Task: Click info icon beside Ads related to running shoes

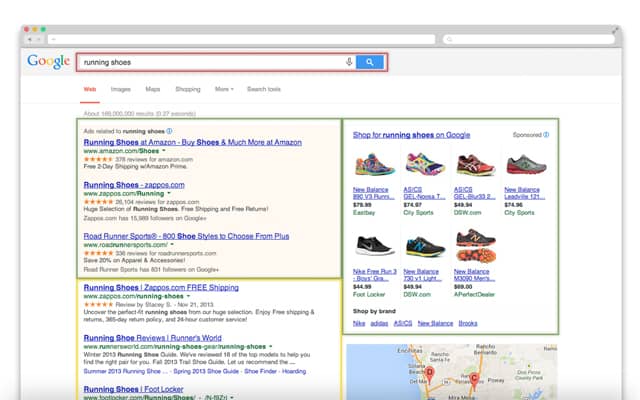Action: 169,131
